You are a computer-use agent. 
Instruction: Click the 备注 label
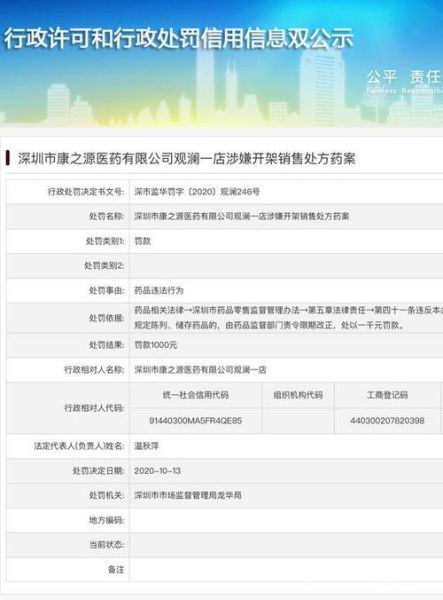[x=116, y=570]
